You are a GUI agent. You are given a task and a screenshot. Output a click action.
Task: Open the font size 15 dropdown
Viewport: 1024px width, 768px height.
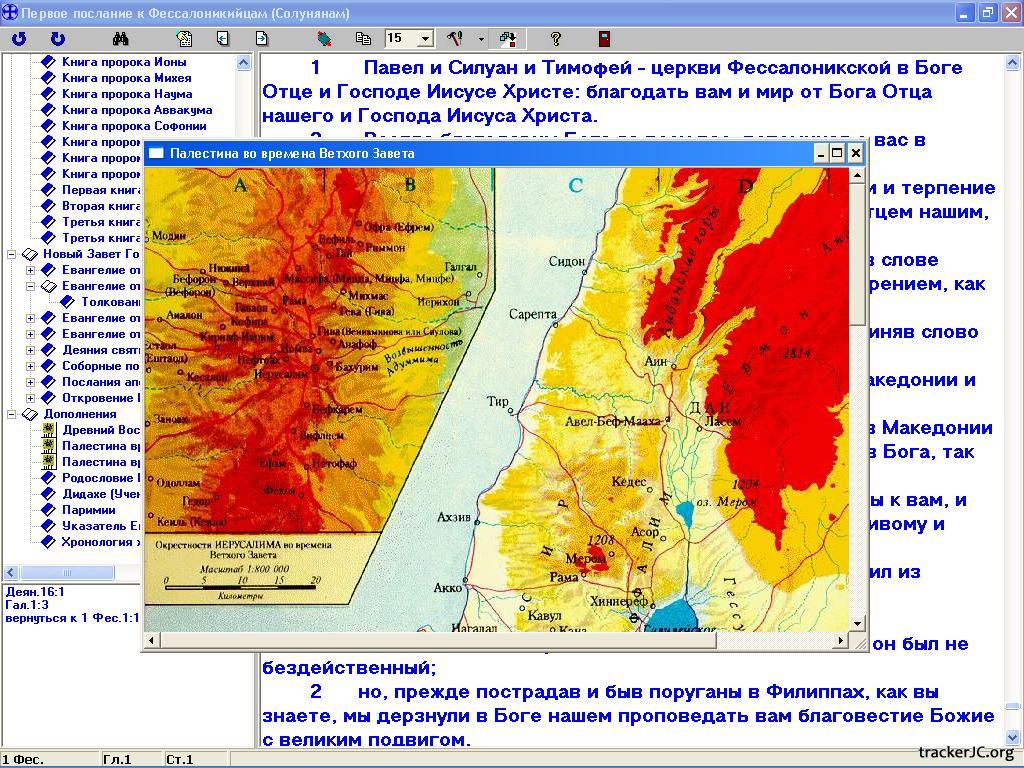[x=425, y=39]
